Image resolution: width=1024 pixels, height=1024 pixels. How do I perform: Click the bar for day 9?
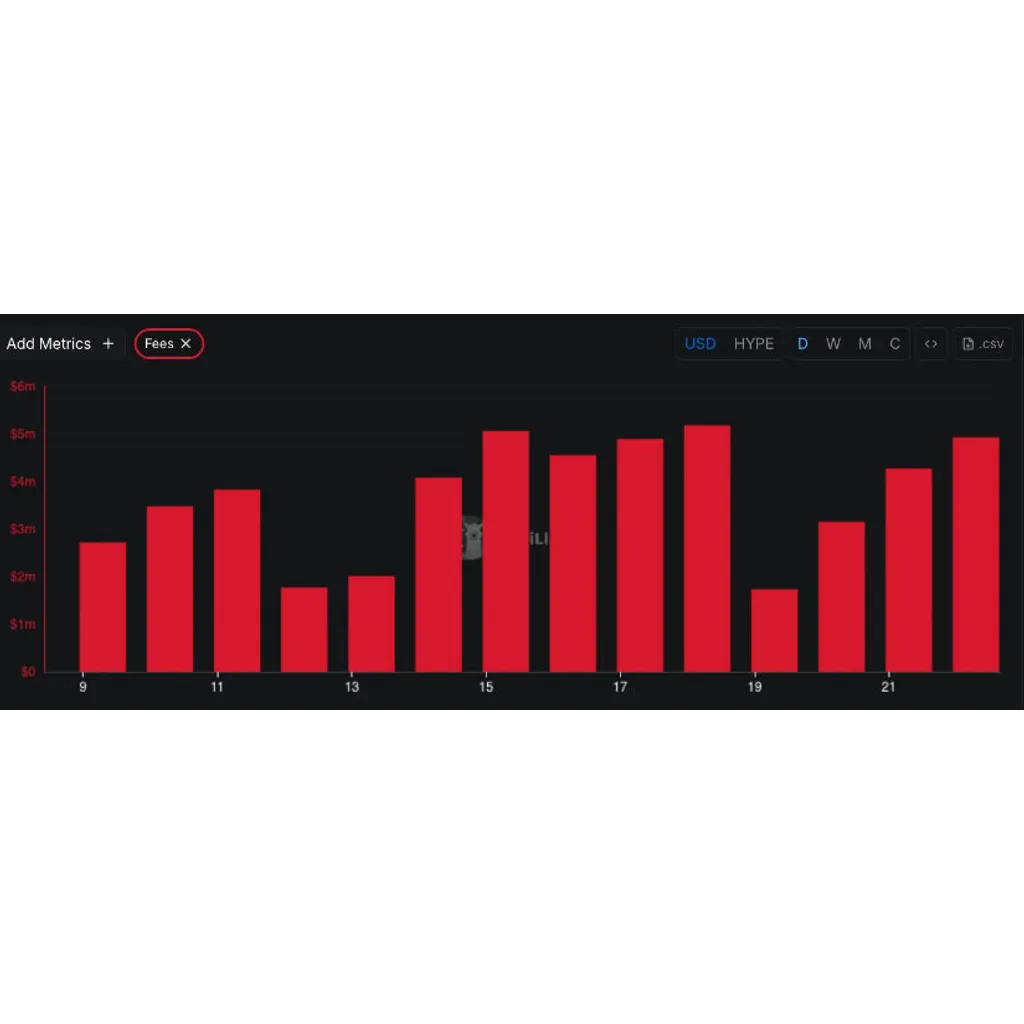(x=103, y=607)
